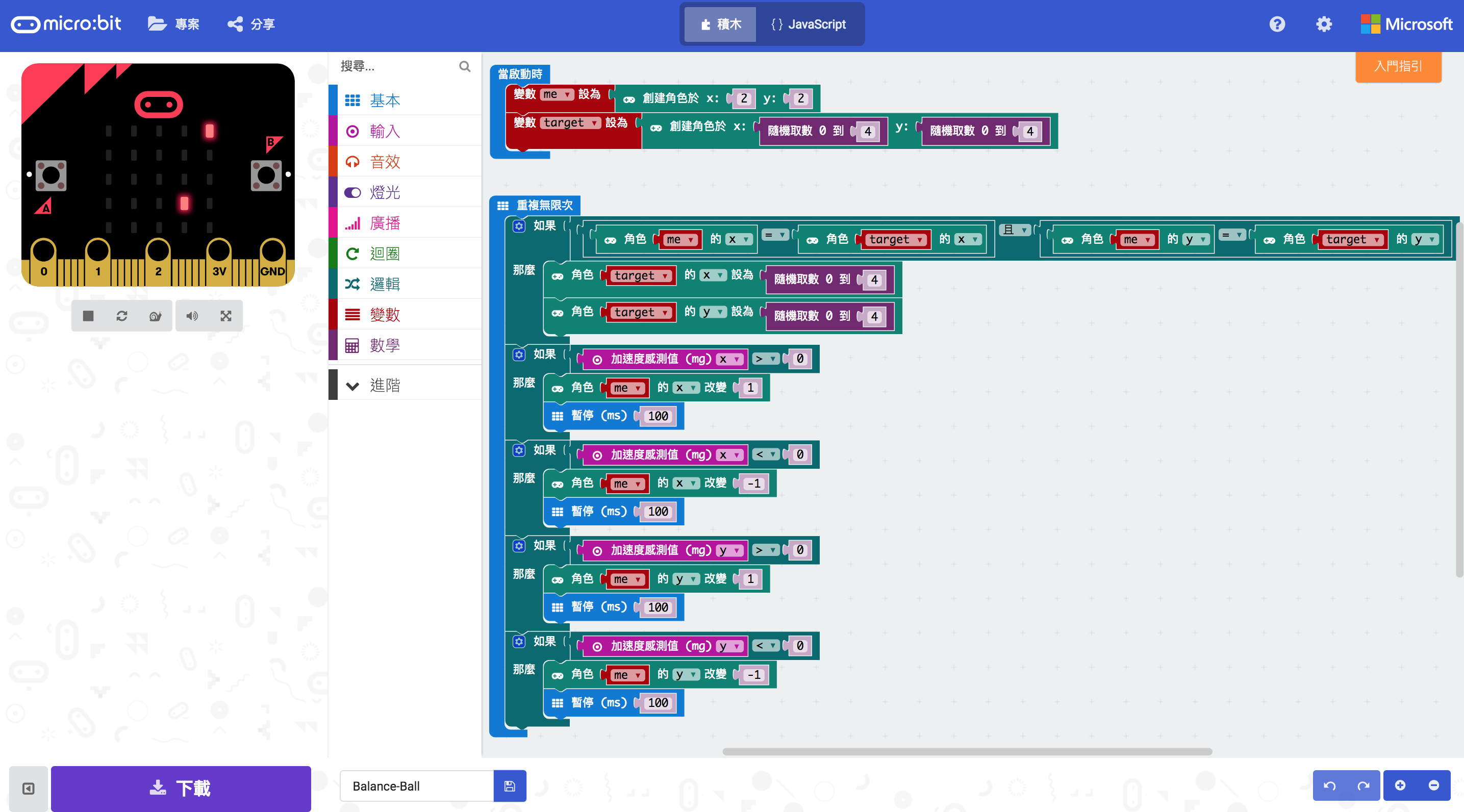Viewport: 1464px width, 812px height.
Task: Click the micro:bit logo
Action: (66, 24)
